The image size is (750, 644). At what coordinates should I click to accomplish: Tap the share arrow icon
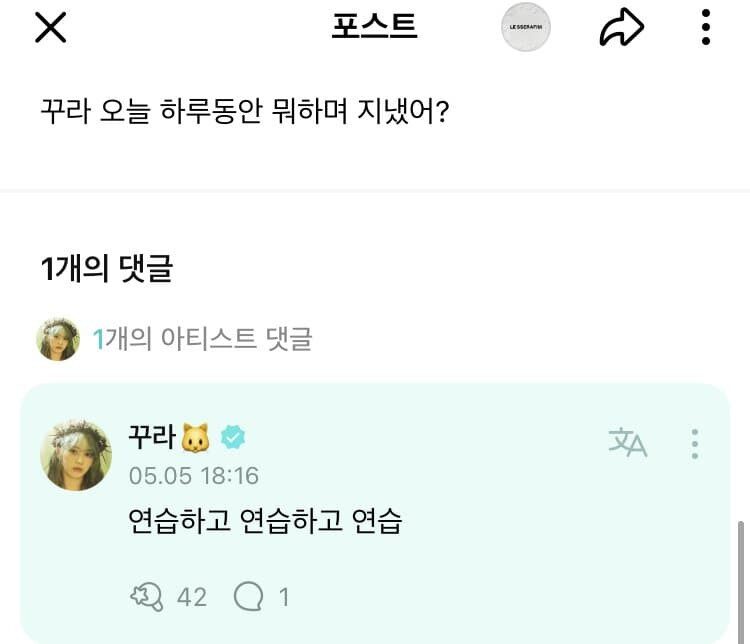(x=621, y=28)
